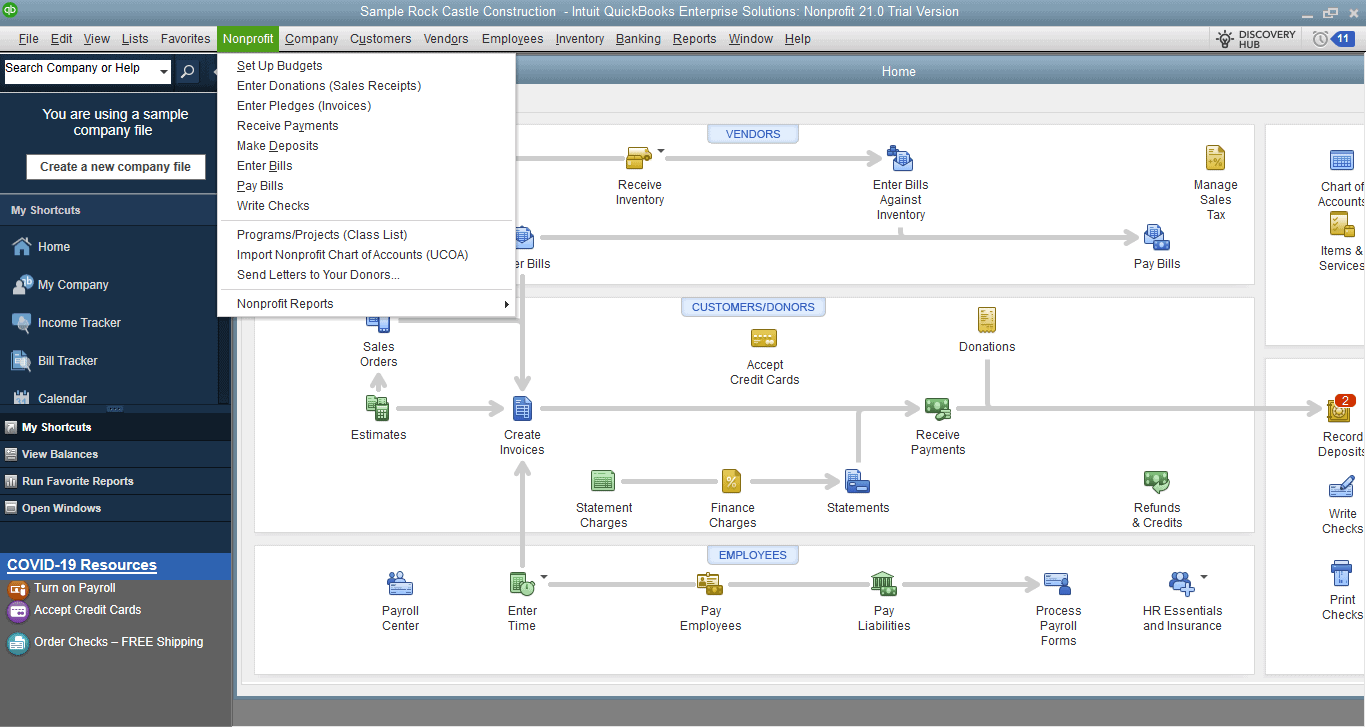Click the Statement Charges icon
Image resolution: width=1366 pixels, height=727 pixels.
point(603,481)
